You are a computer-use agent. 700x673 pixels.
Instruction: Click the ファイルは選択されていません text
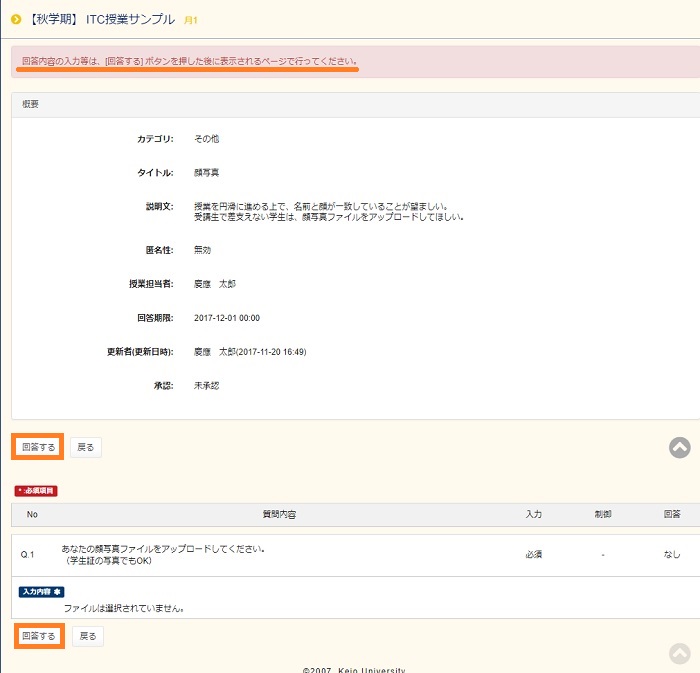pyautogui.click(x=124, y=608)
